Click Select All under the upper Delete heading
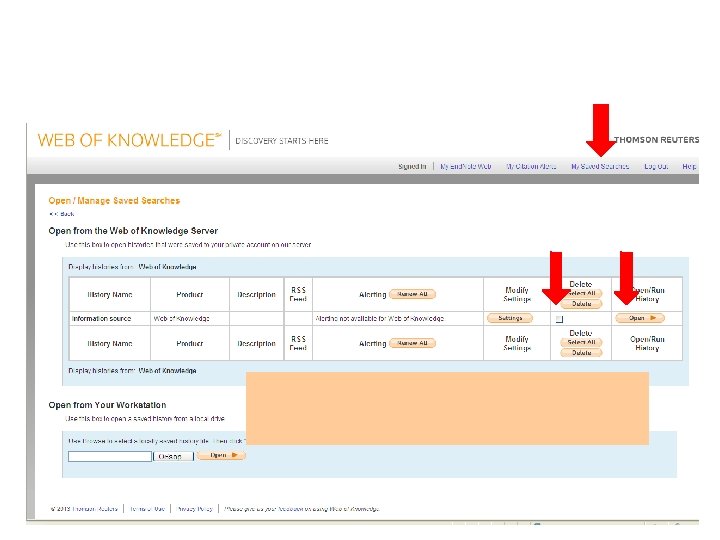The width and height of the screenshot is (720, 540). click(582, 293)
